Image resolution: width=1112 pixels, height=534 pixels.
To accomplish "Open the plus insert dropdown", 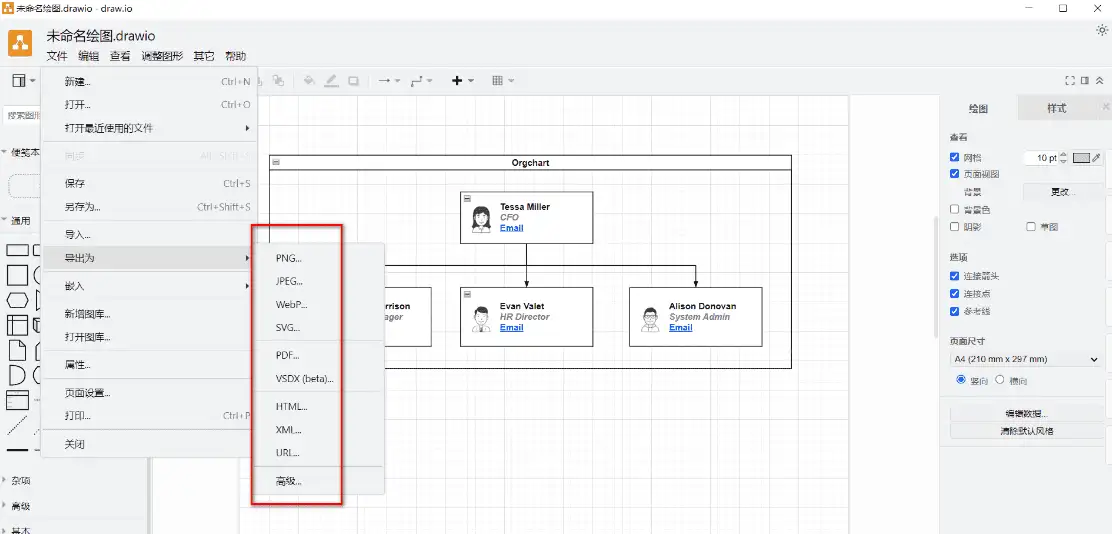I will [x=462, y=81].
